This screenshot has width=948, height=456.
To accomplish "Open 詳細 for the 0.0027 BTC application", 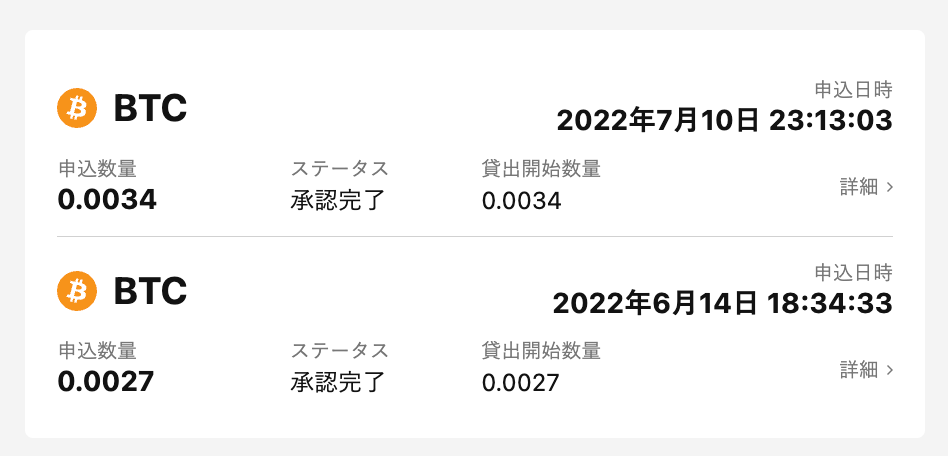I will [x=866, y=370].
